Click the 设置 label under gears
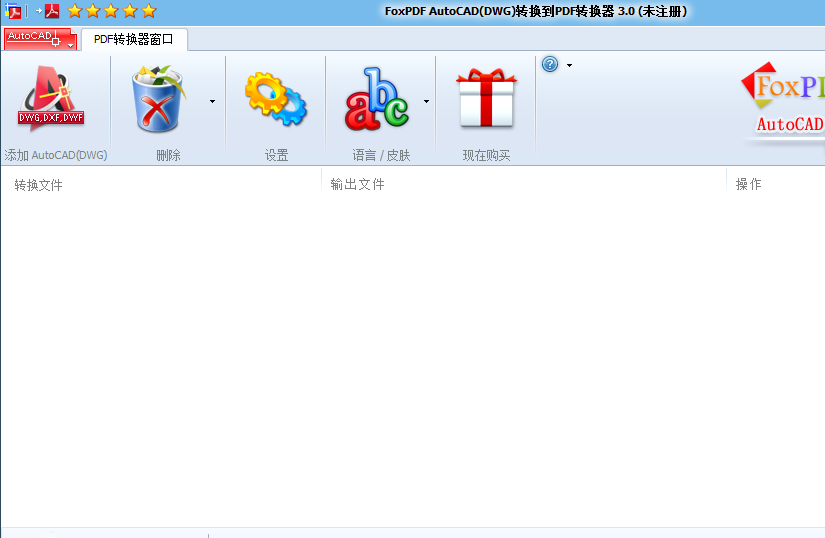This screenshot has width=825, height=538. point(276,155)
